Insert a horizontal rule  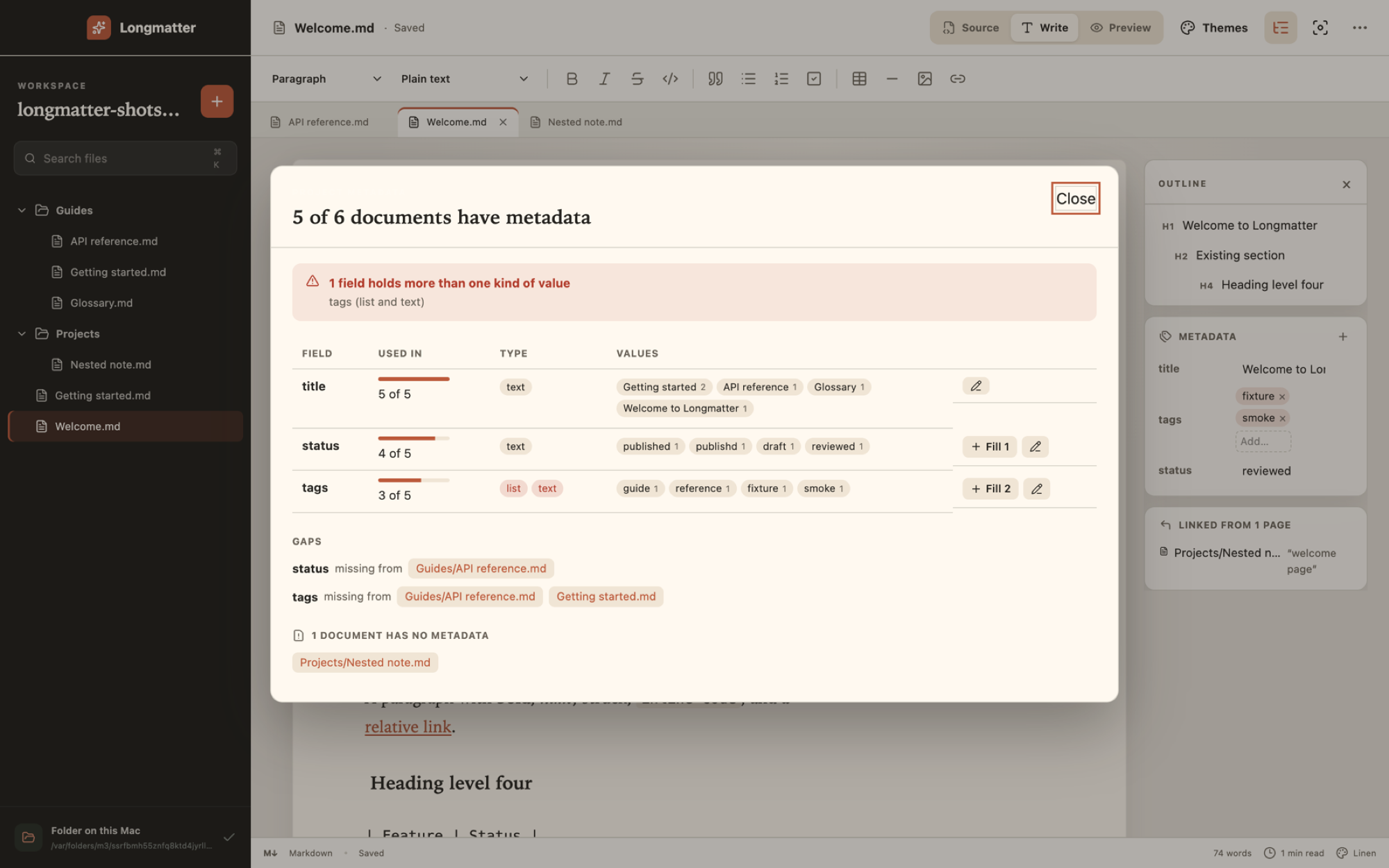[x=892, y=78]
